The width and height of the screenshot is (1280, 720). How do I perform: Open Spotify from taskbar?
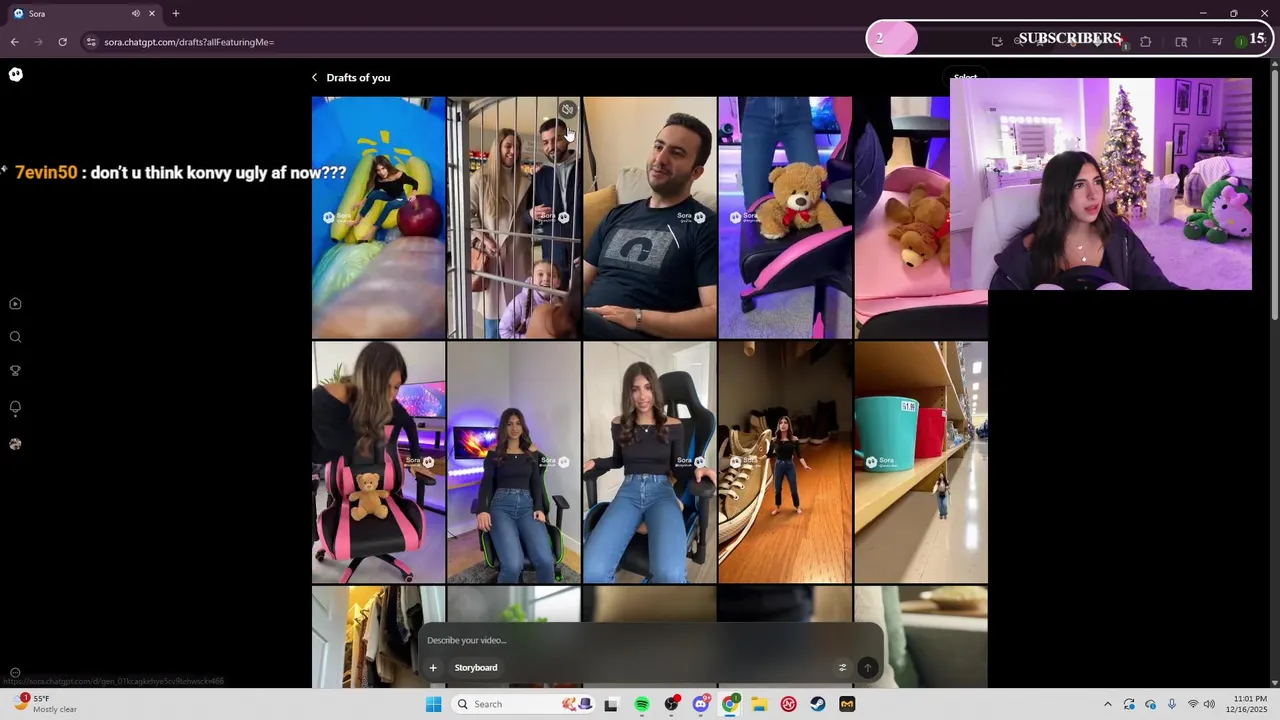point(642,704)
